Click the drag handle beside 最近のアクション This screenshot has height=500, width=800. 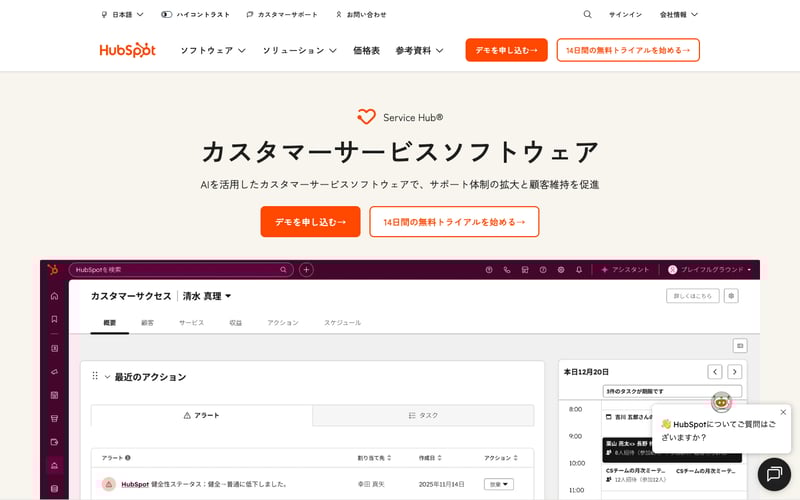click(95, 376)
